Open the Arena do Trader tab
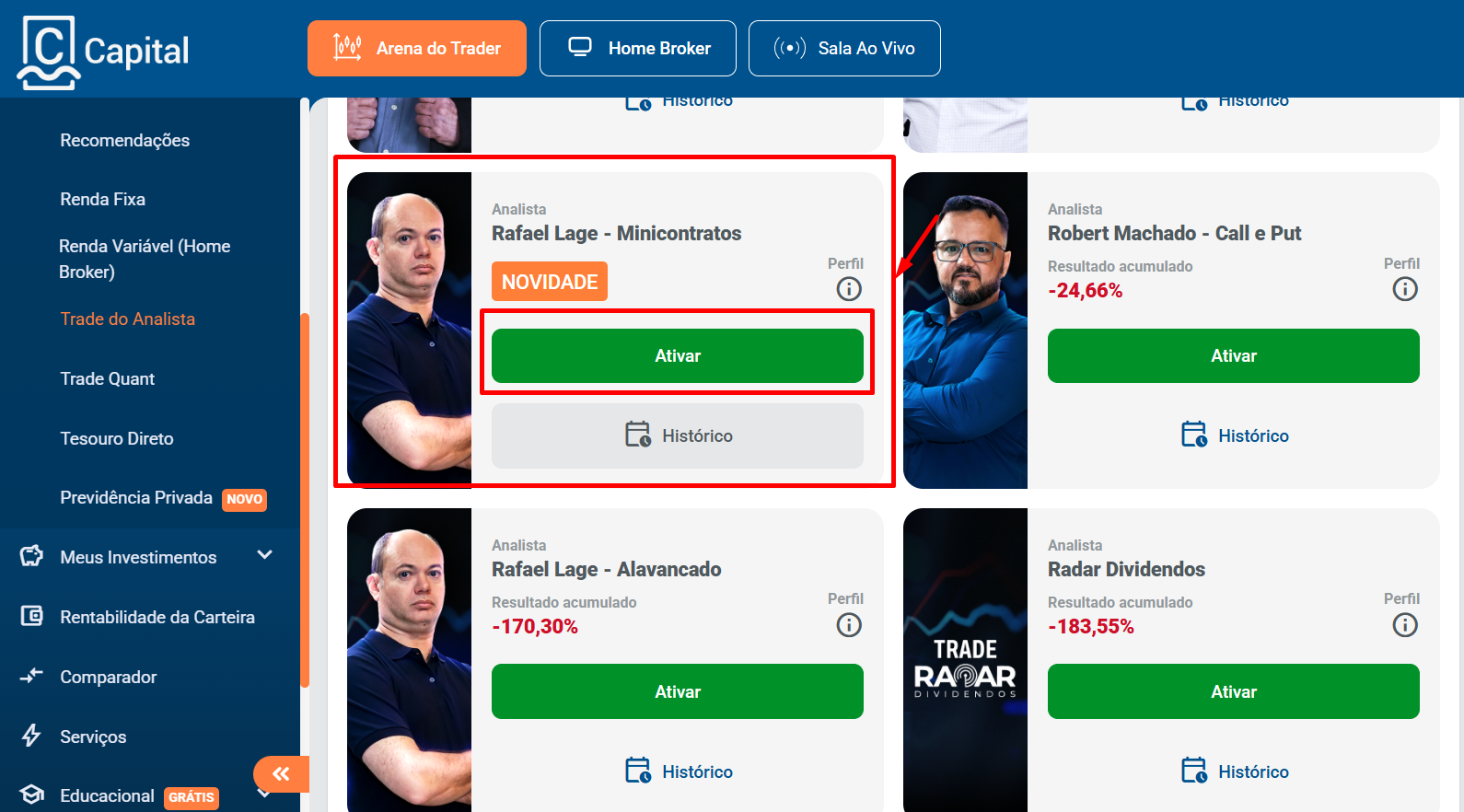Image resolution: width=1464 pixels, height=812 pixels. tap(417, 48)
